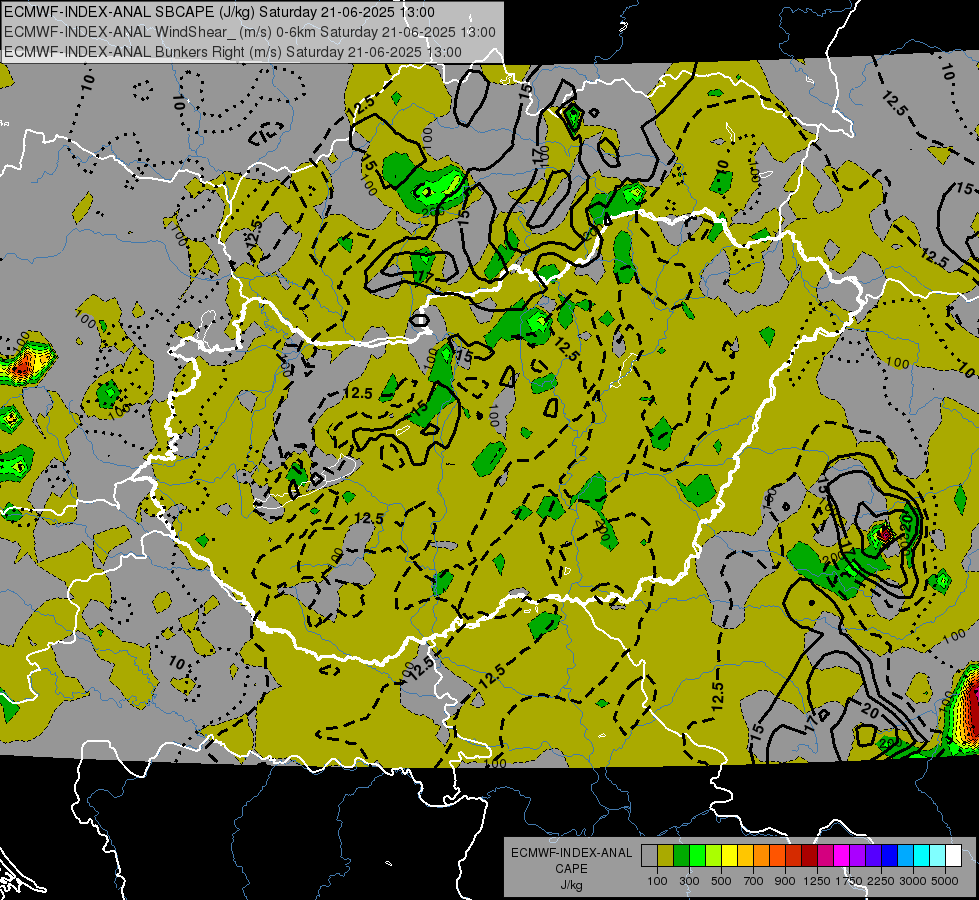Click the magenta legend swatch
The width and height of the screenshot is (979, 900).
tap(842, 856)
